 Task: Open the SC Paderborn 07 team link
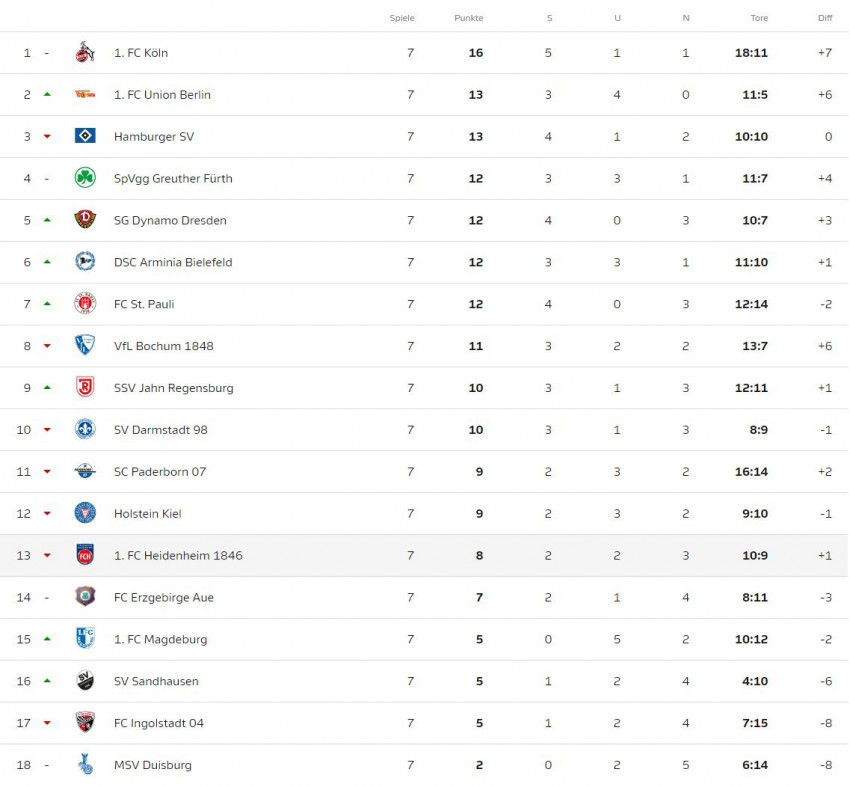click(160, 472)
